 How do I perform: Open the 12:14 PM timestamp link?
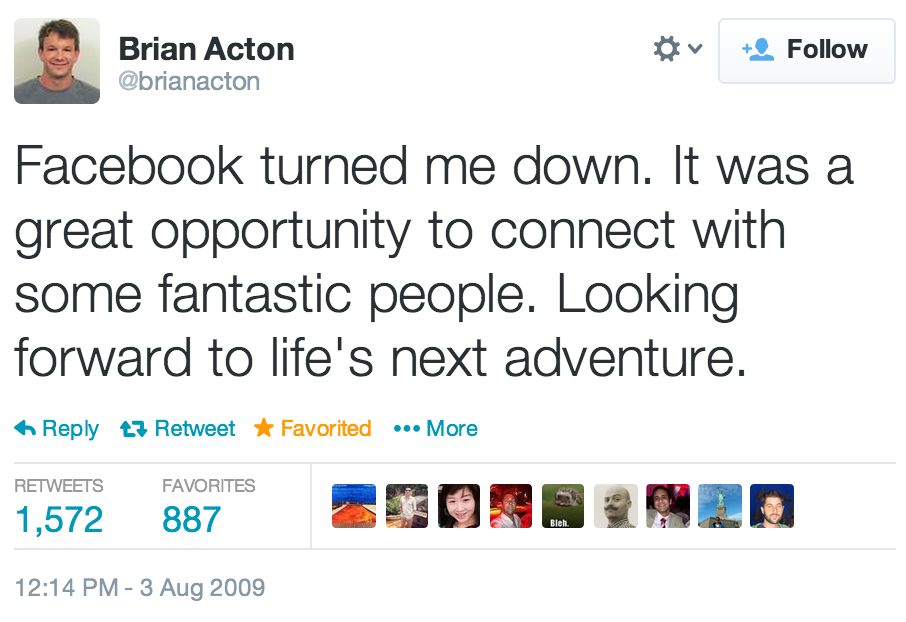pyautogui.click(x=140, y=587)
